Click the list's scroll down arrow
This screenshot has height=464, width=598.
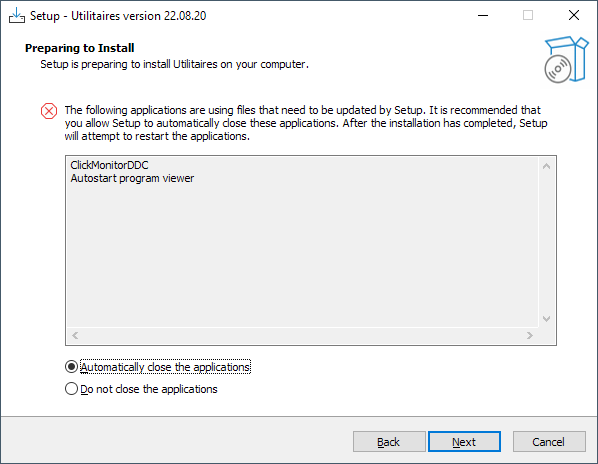point(546,319)
